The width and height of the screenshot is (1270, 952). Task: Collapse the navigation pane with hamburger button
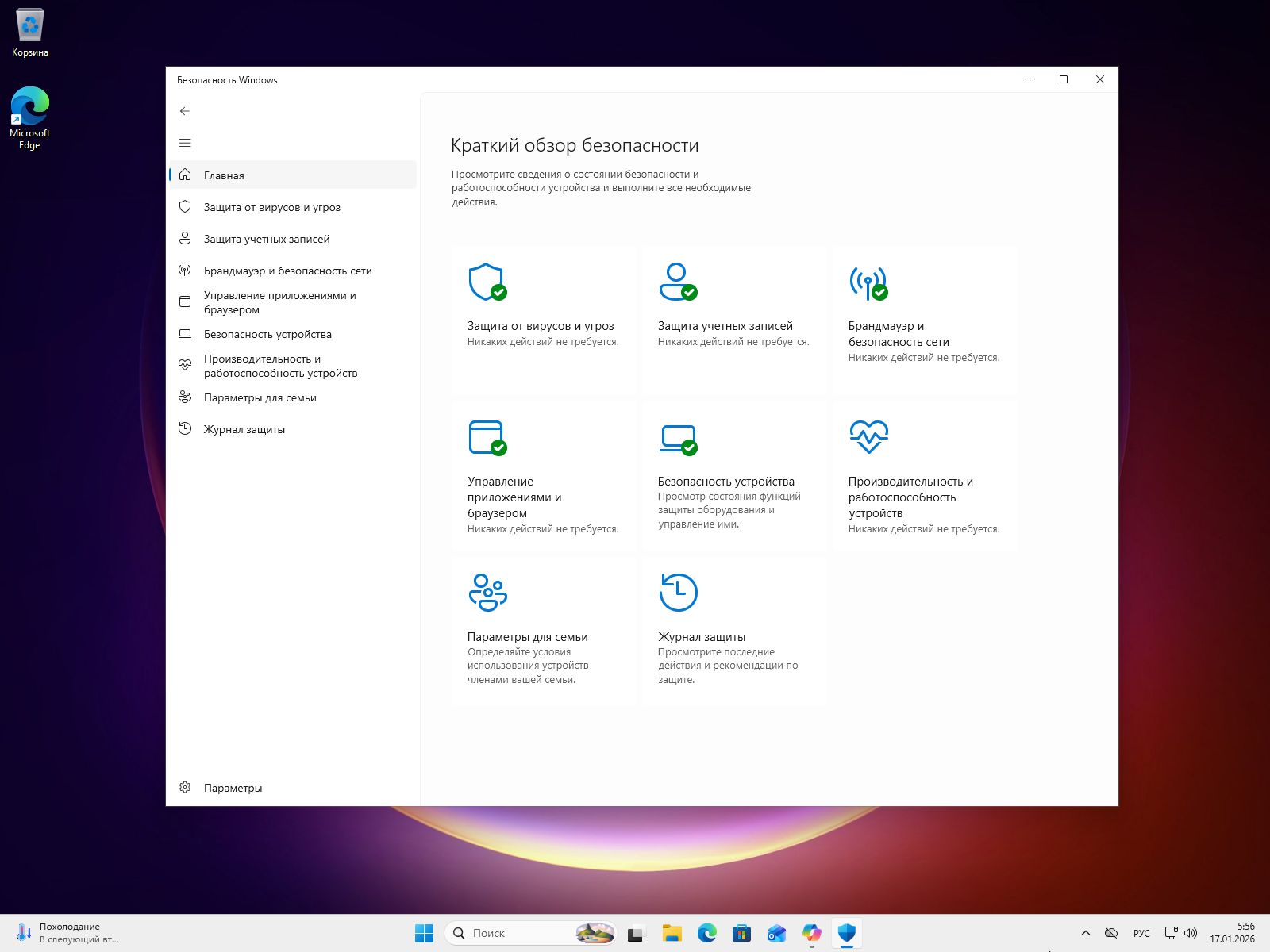(x=185, y=143)
